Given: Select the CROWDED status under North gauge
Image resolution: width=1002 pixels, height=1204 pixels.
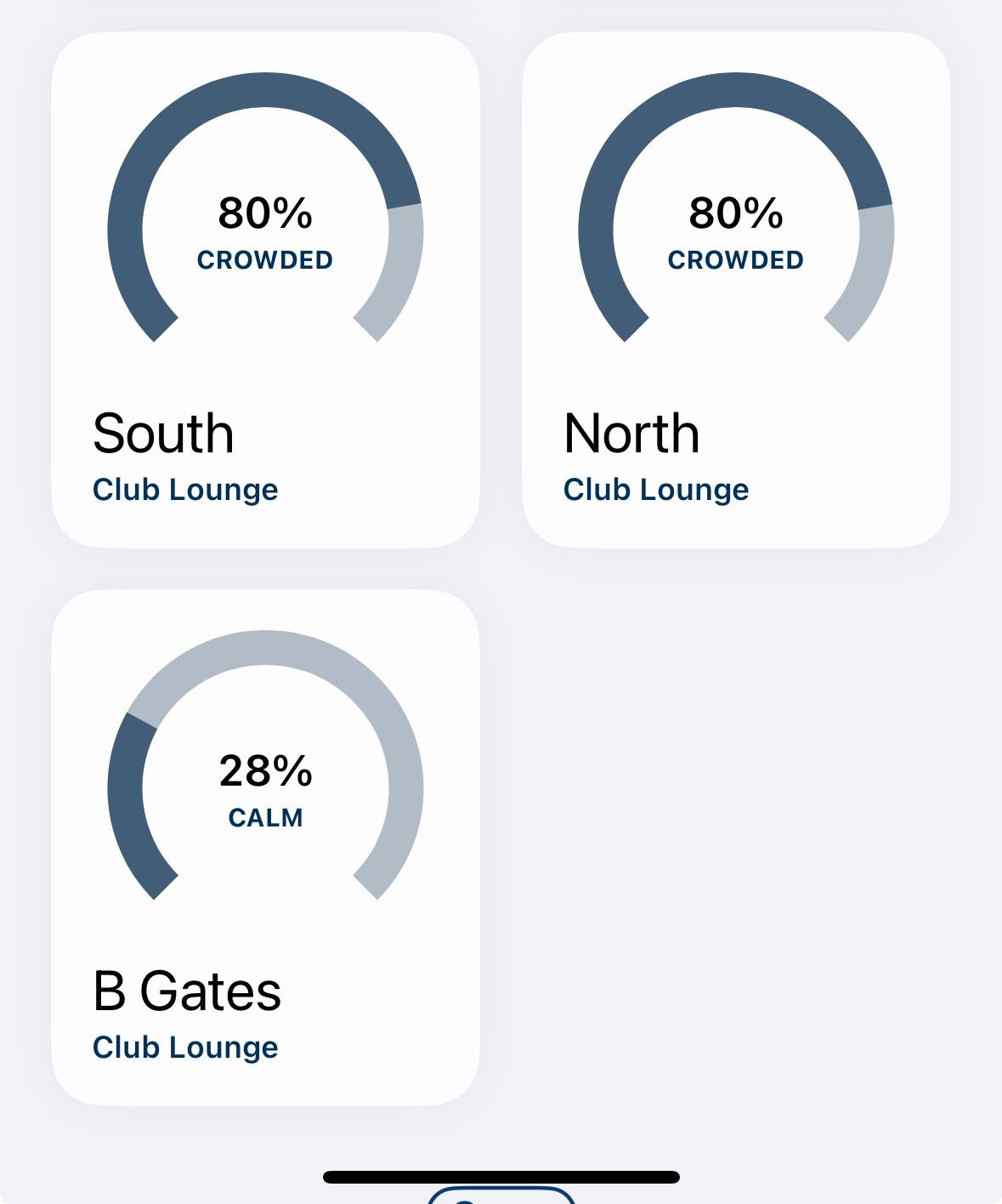Looking at the screenshot, I should tap(736, 260).
